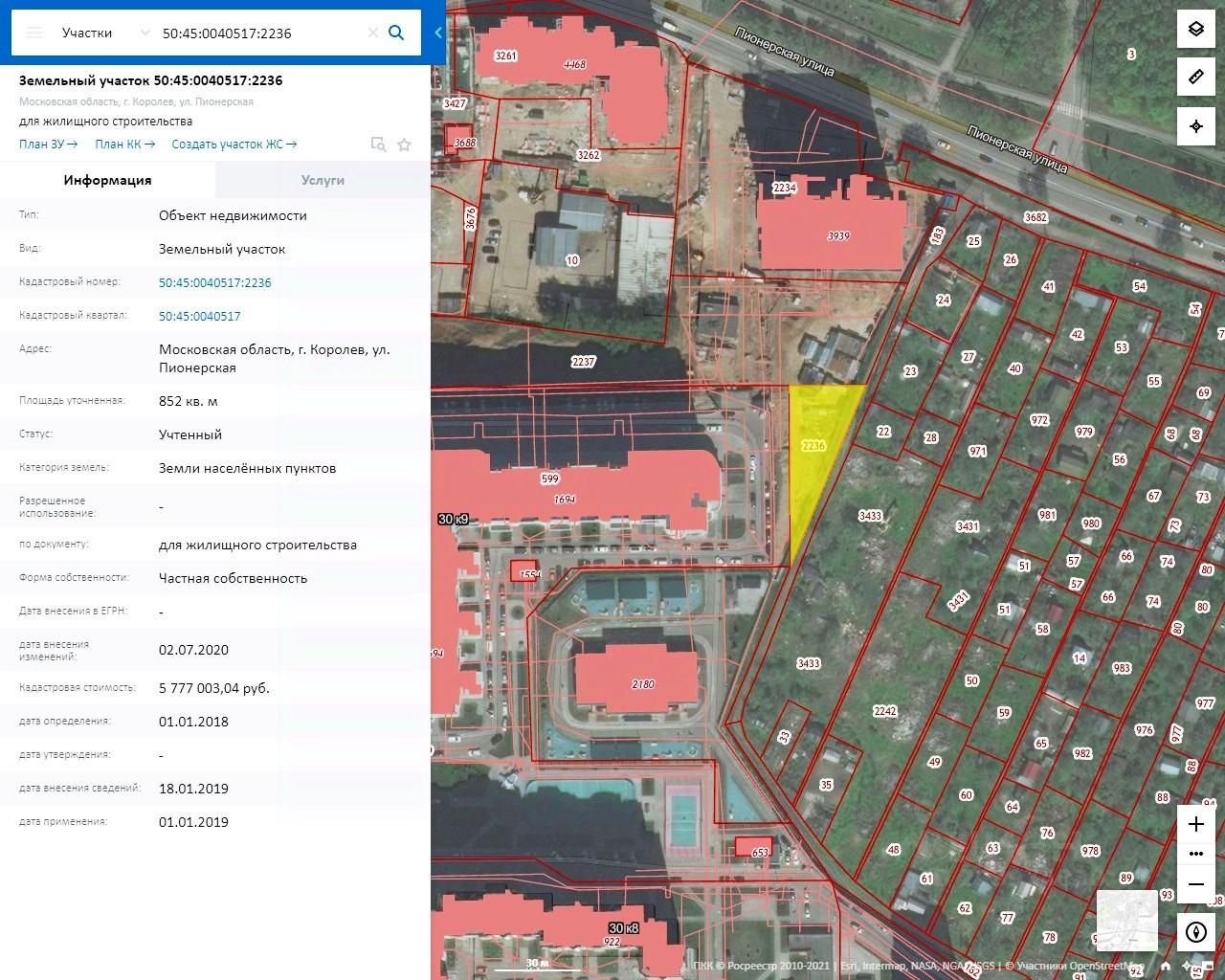
Task: Select the Информация tab
Action: pos(107,180)
